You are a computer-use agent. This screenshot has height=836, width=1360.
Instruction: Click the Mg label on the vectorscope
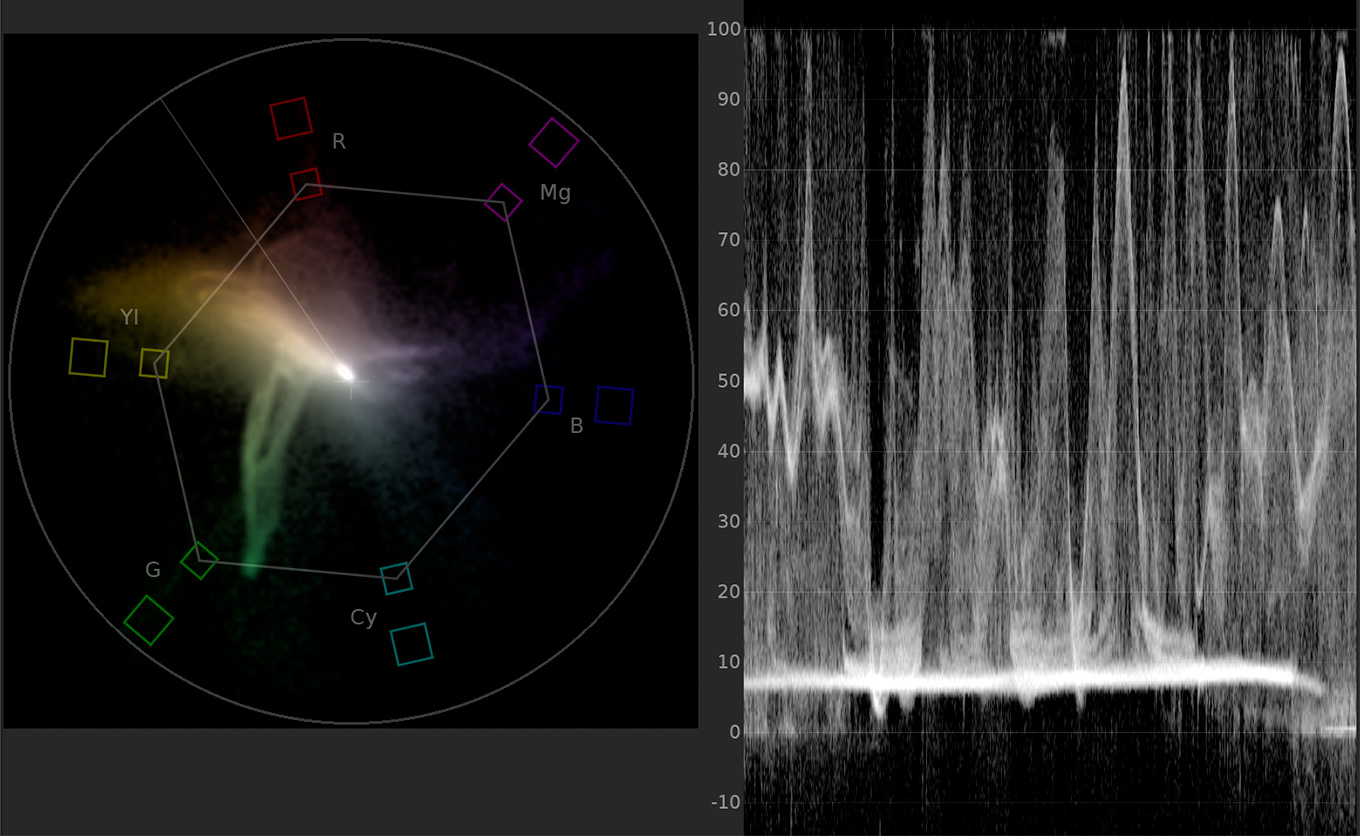(x=555, y=193)
